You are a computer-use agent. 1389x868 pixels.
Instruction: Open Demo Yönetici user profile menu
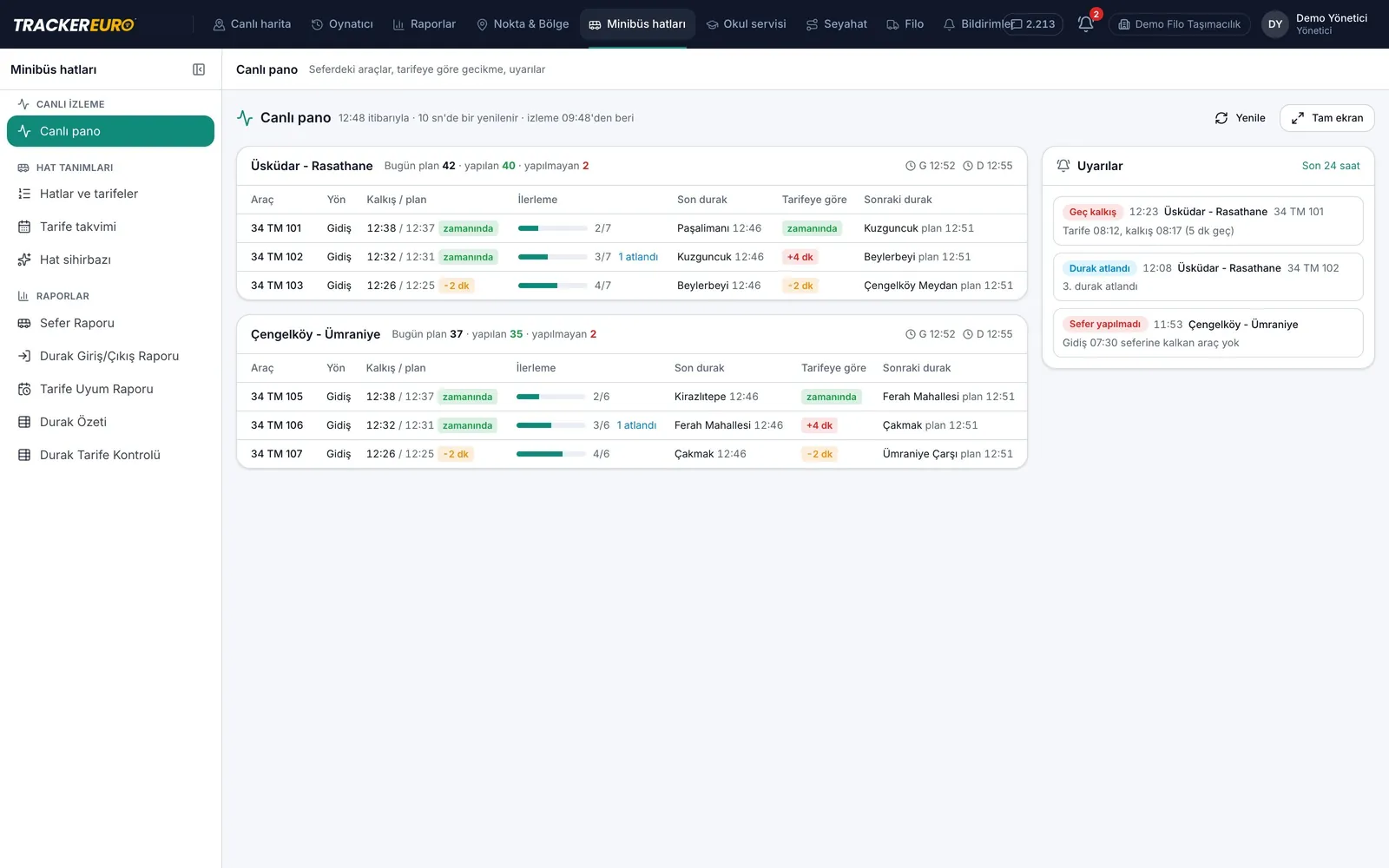click(x=1314, y=24)
